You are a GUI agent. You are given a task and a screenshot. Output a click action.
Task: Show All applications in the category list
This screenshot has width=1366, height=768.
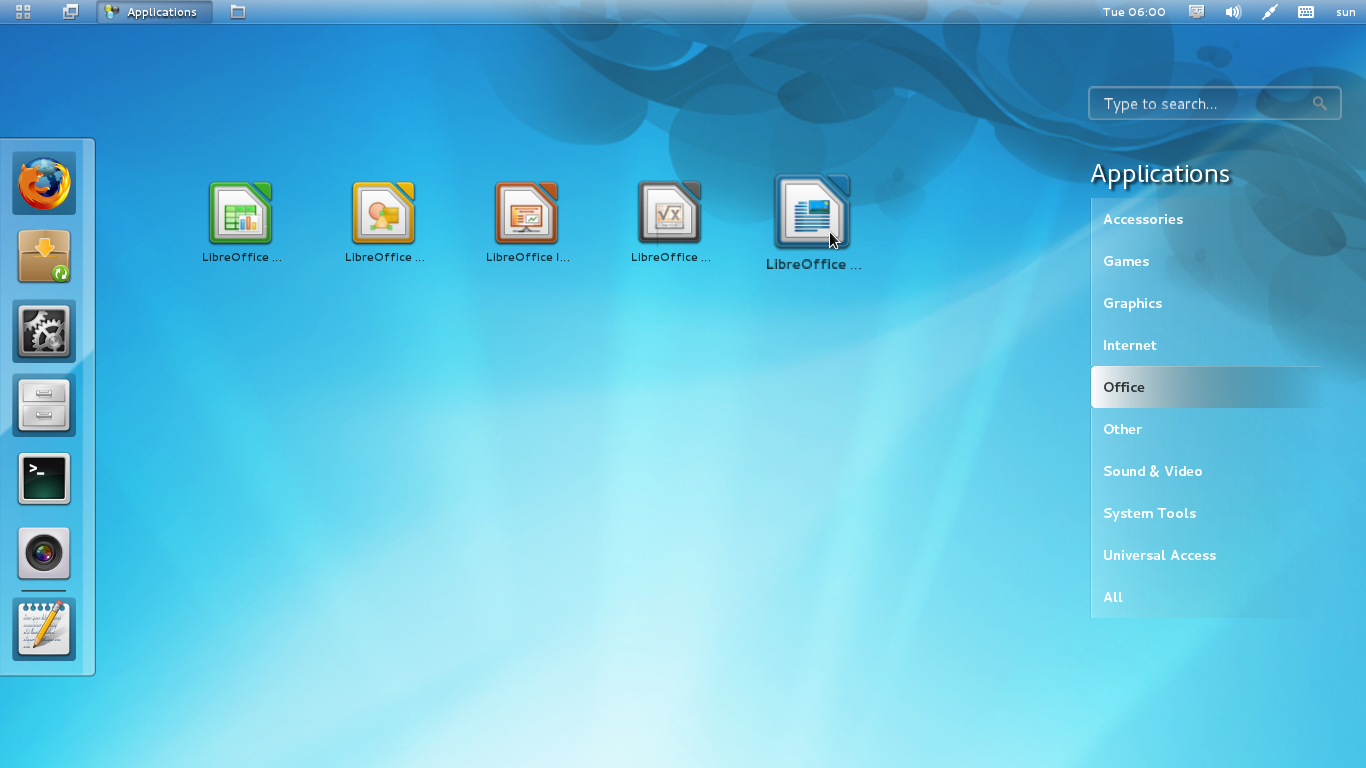(x=1112, y=597)
